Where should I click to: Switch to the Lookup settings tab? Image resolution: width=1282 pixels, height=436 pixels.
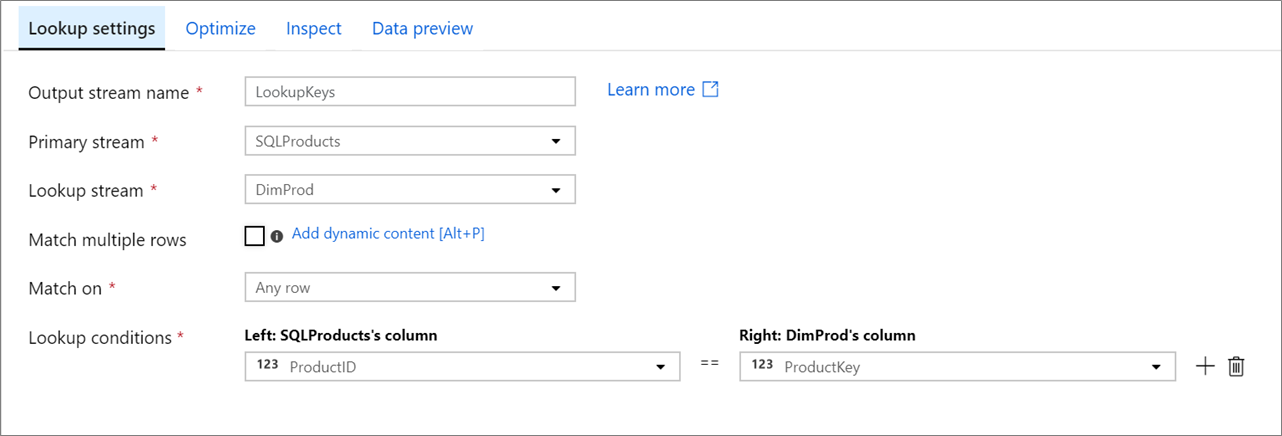pos(92,28)
